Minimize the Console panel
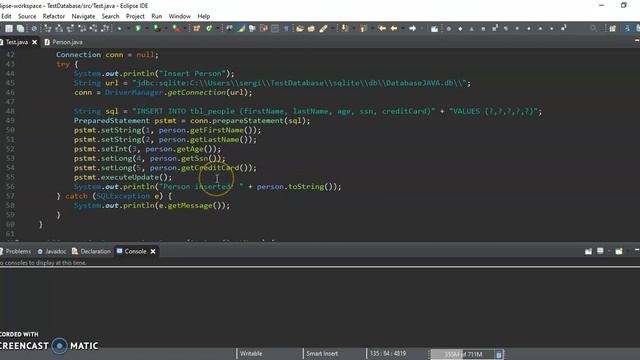 pyautogui.click(x=637, y=250)
